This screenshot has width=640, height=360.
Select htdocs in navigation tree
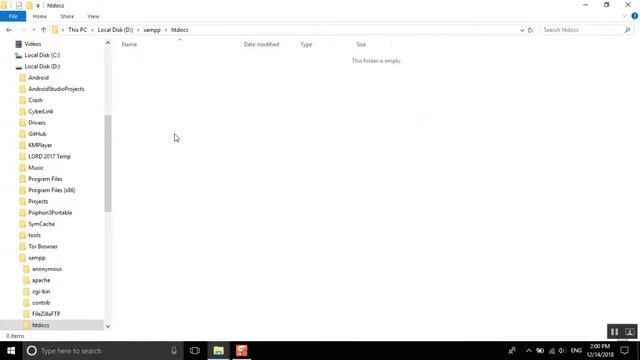coord(40,325)
